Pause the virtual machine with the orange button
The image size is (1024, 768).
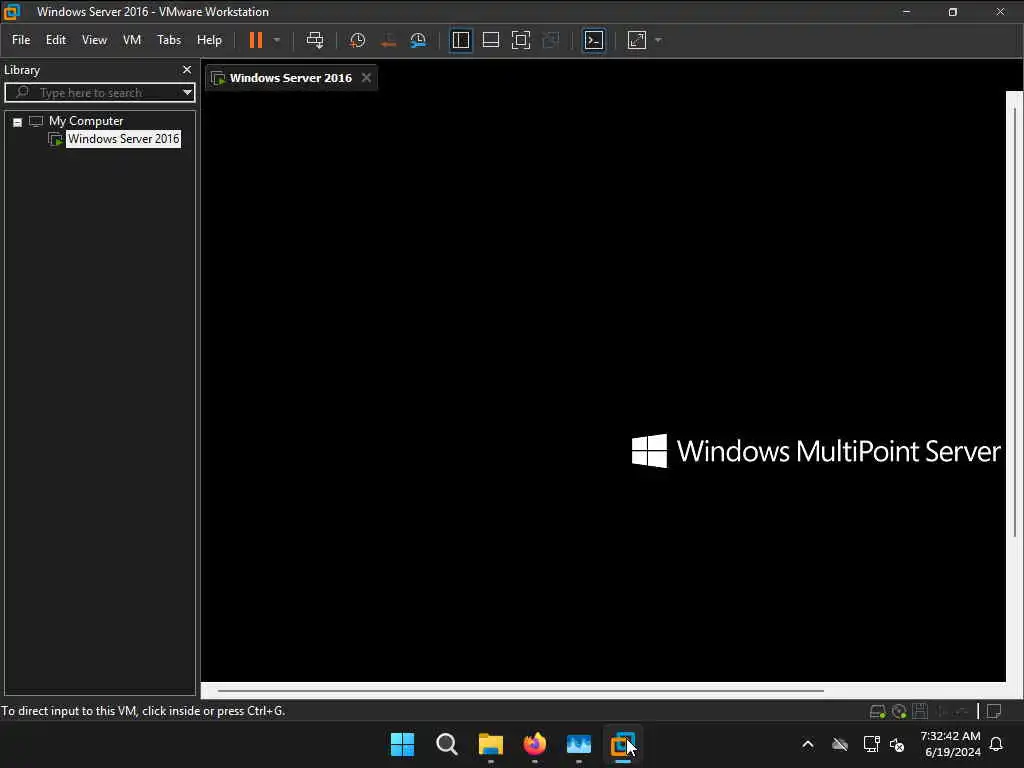tap(255, 40)
